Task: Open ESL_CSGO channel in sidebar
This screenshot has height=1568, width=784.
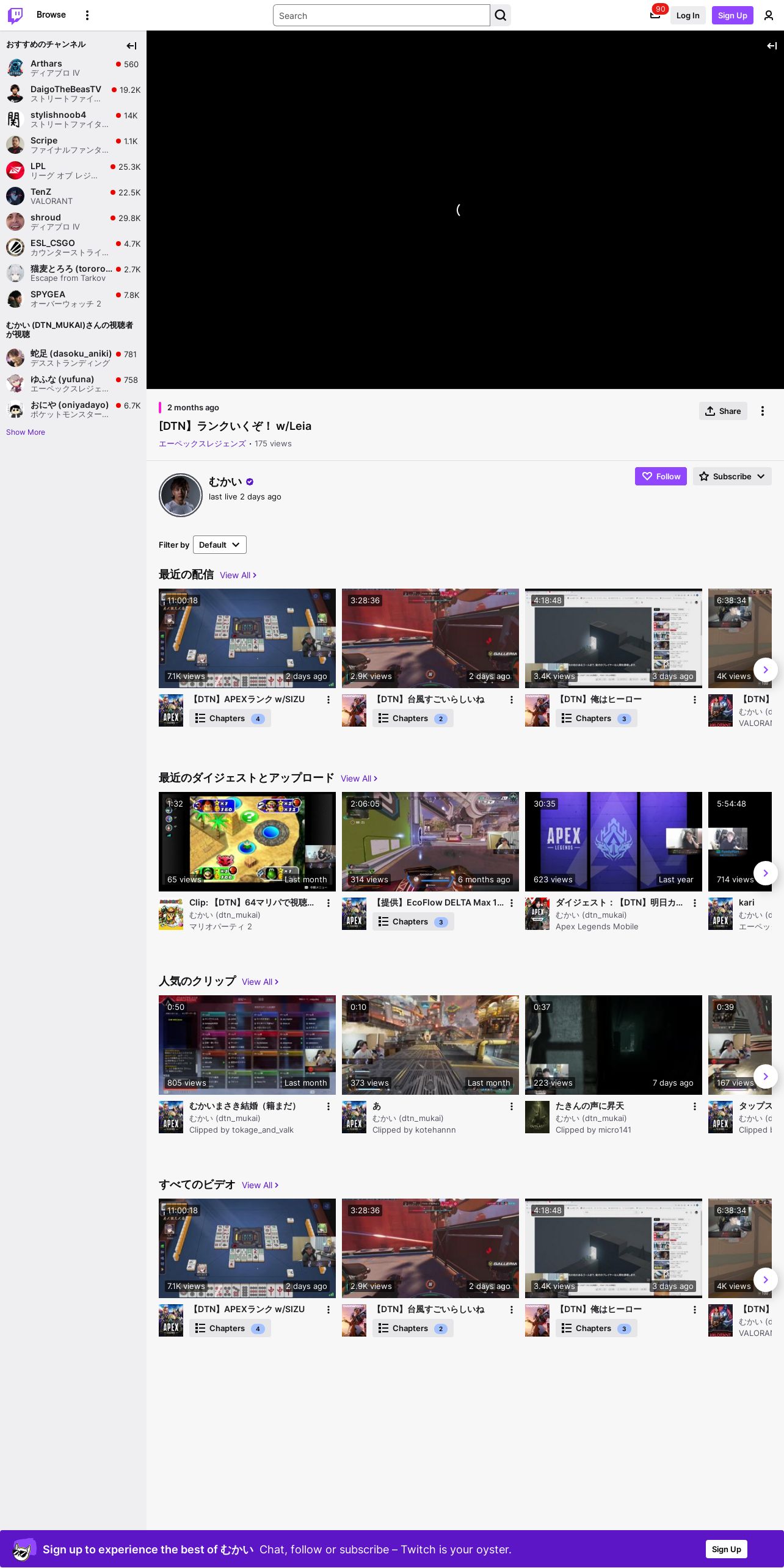Action: point(73,247)
